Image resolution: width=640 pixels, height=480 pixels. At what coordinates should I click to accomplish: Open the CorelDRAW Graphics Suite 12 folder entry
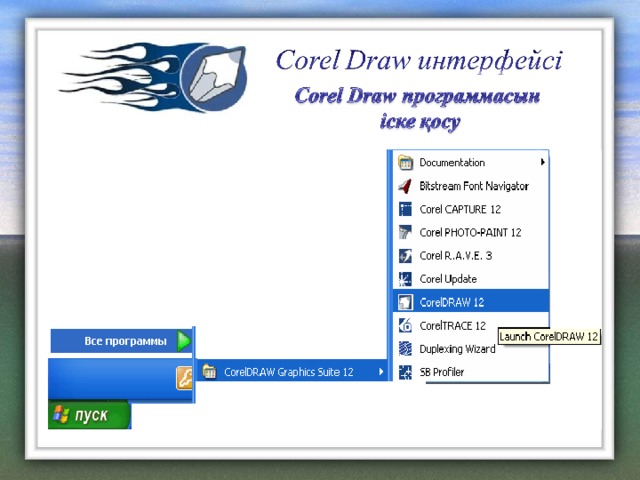tap(293, 371)
